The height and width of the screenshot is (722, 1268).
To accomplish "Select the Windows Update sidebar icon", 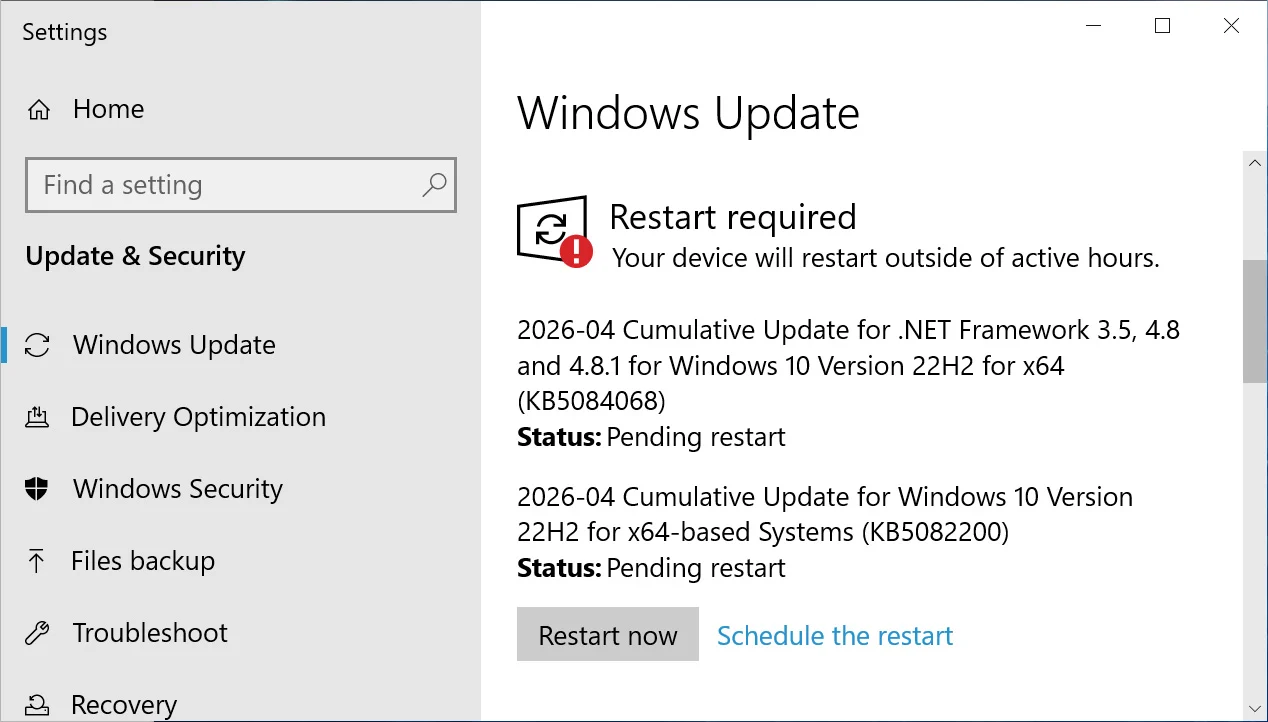I will [x=37, y=345].
